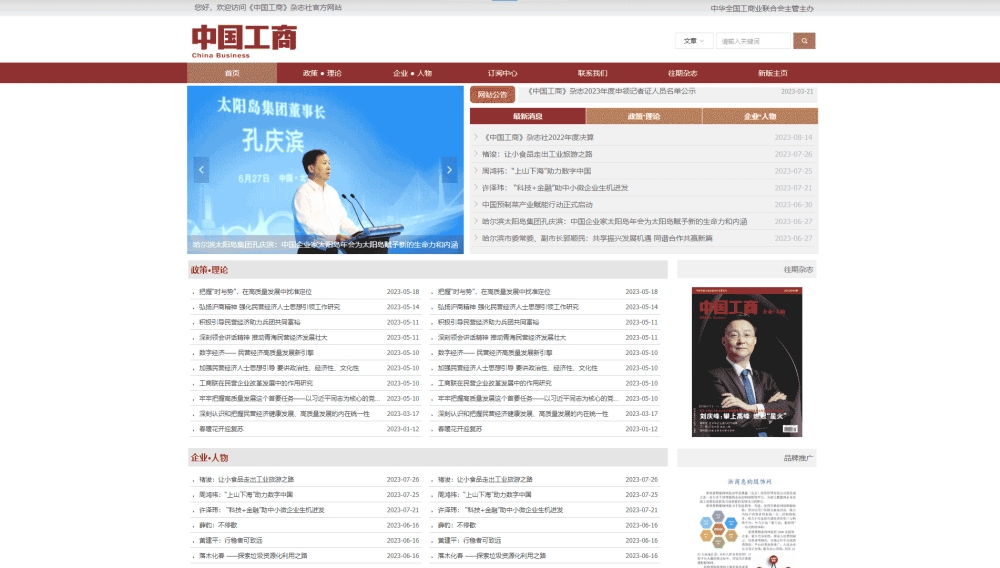Open announcement 《中国工商》杂志2023年度申领记者证人员名单公示

(x=612, y=91)
